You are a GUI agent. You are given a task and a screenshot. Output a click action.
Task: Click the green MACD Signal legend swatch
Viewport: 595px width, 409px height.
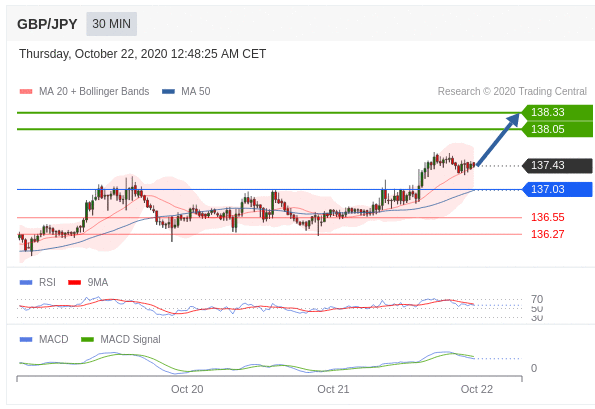[87, 339]
